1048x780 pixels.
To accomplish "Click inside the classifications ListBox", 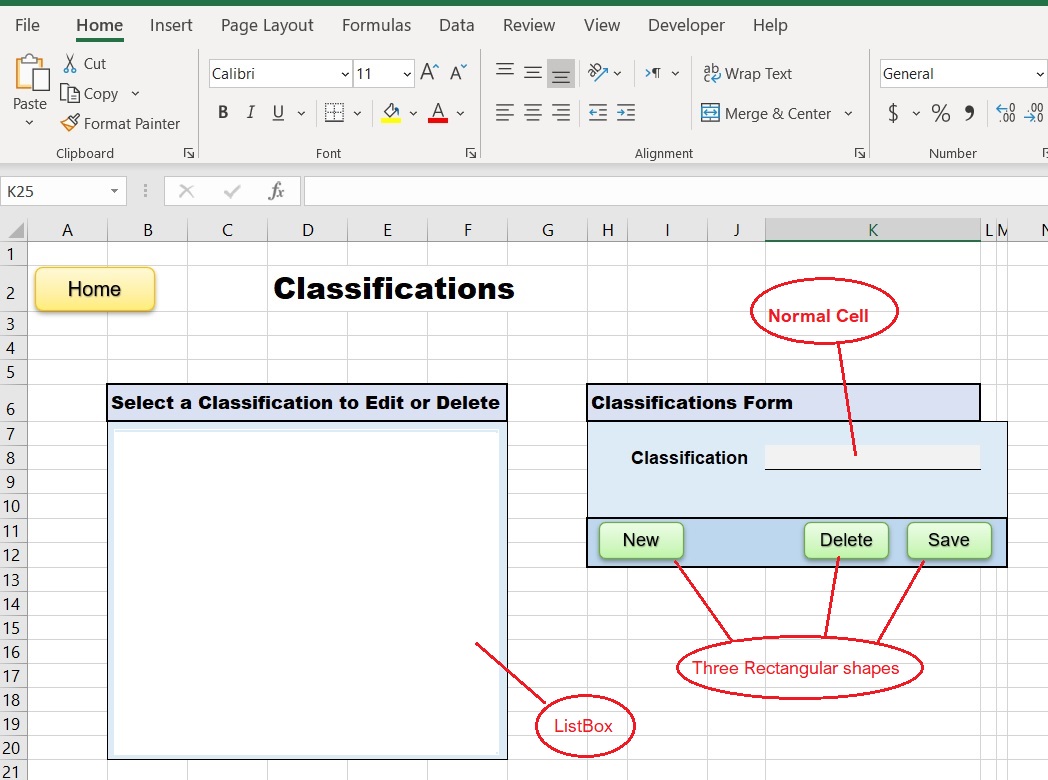I will pos(306,592).
